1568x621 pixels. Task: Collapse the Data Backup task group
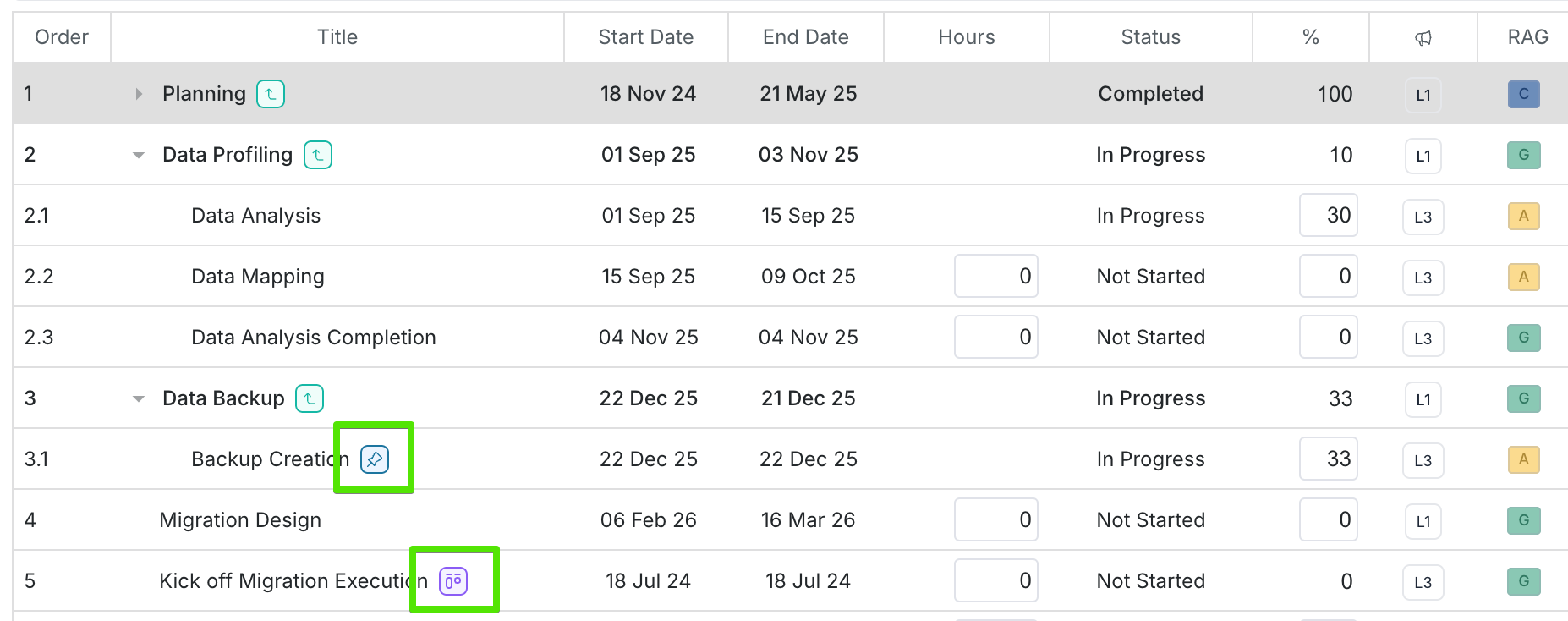(x=139, y=399)
